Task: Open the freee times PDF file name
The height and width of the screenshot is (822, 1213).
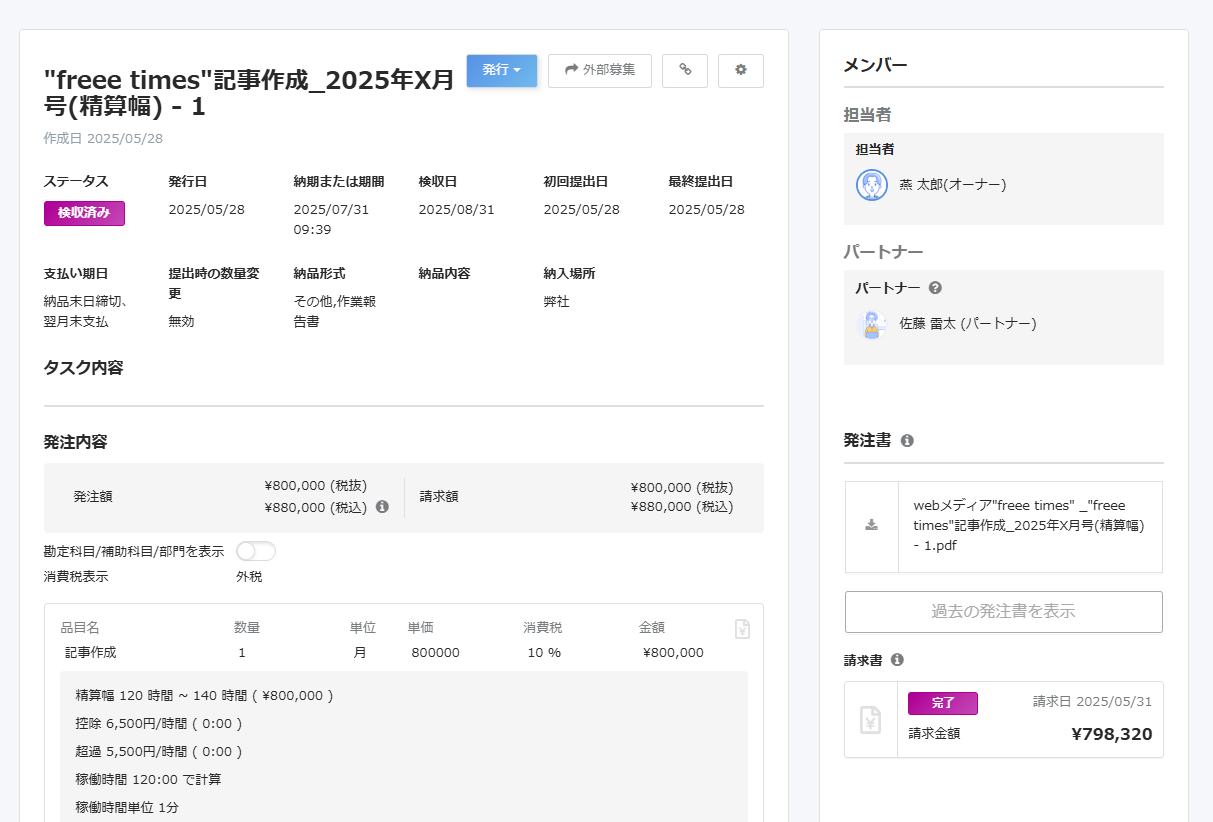Action: click(1030, 526)
